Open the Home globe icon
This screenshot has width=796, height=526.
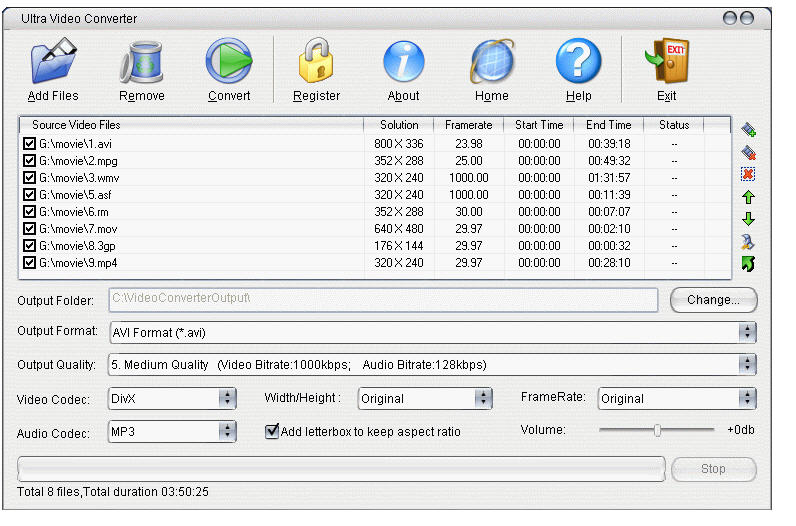click(x=492, y=61)
